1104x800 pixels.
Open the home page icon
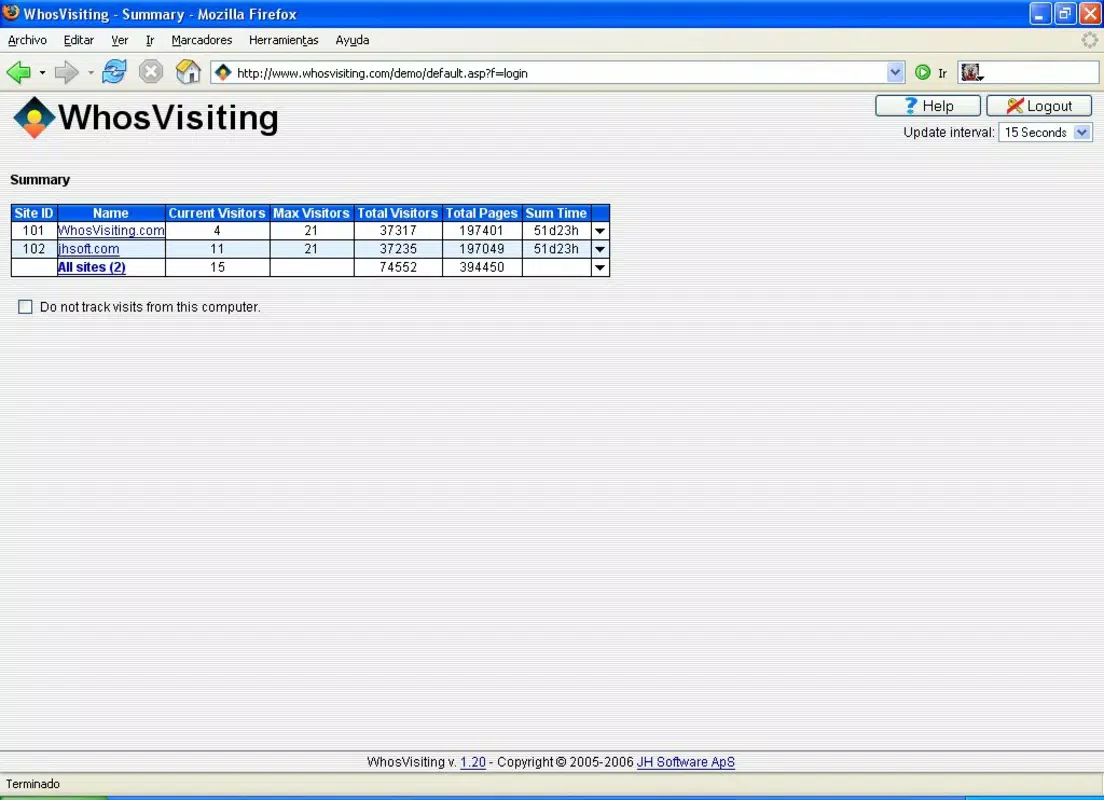click(x=188, y=72)
